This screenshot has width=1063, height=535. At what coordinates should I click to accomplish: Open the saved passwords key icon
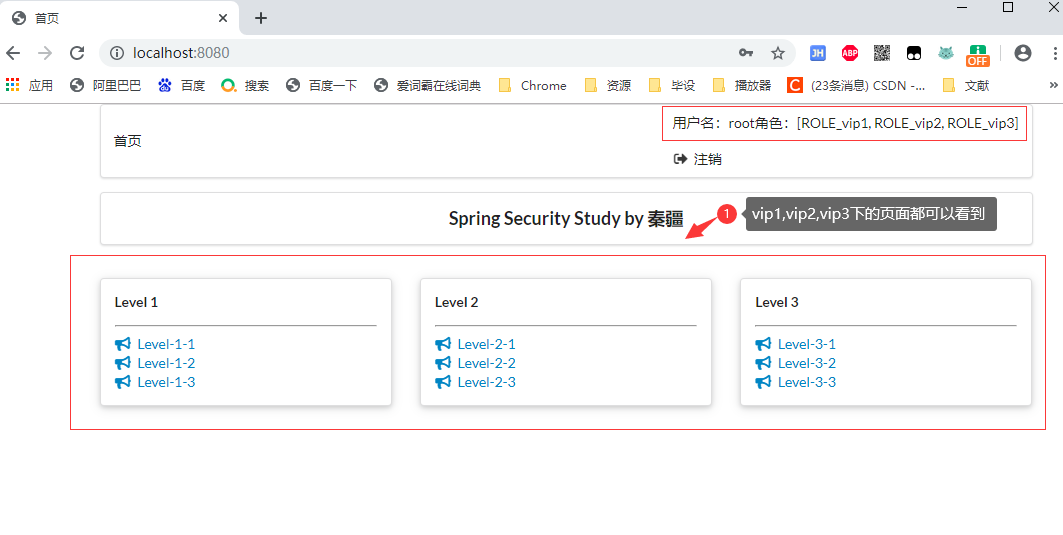pyautogui.click(x=746, y=53)
